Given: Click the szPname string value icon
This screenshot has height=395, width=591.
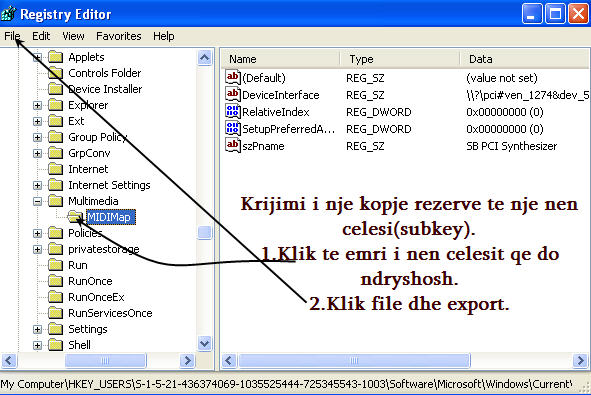Looking at the screenshot, I should tap(233, 145).
